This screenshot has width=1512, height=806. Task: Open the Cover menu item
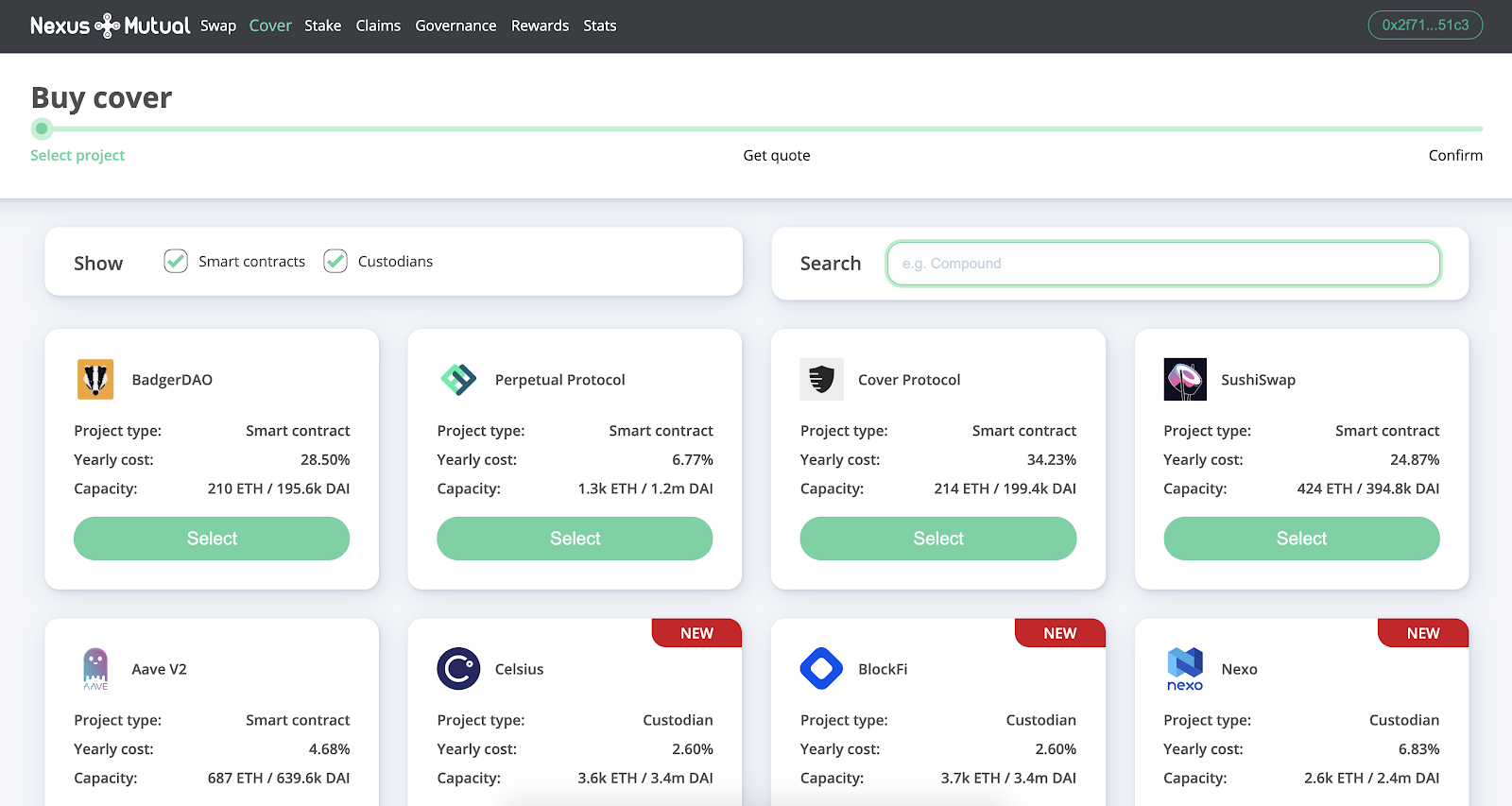(x=270, y=26)
